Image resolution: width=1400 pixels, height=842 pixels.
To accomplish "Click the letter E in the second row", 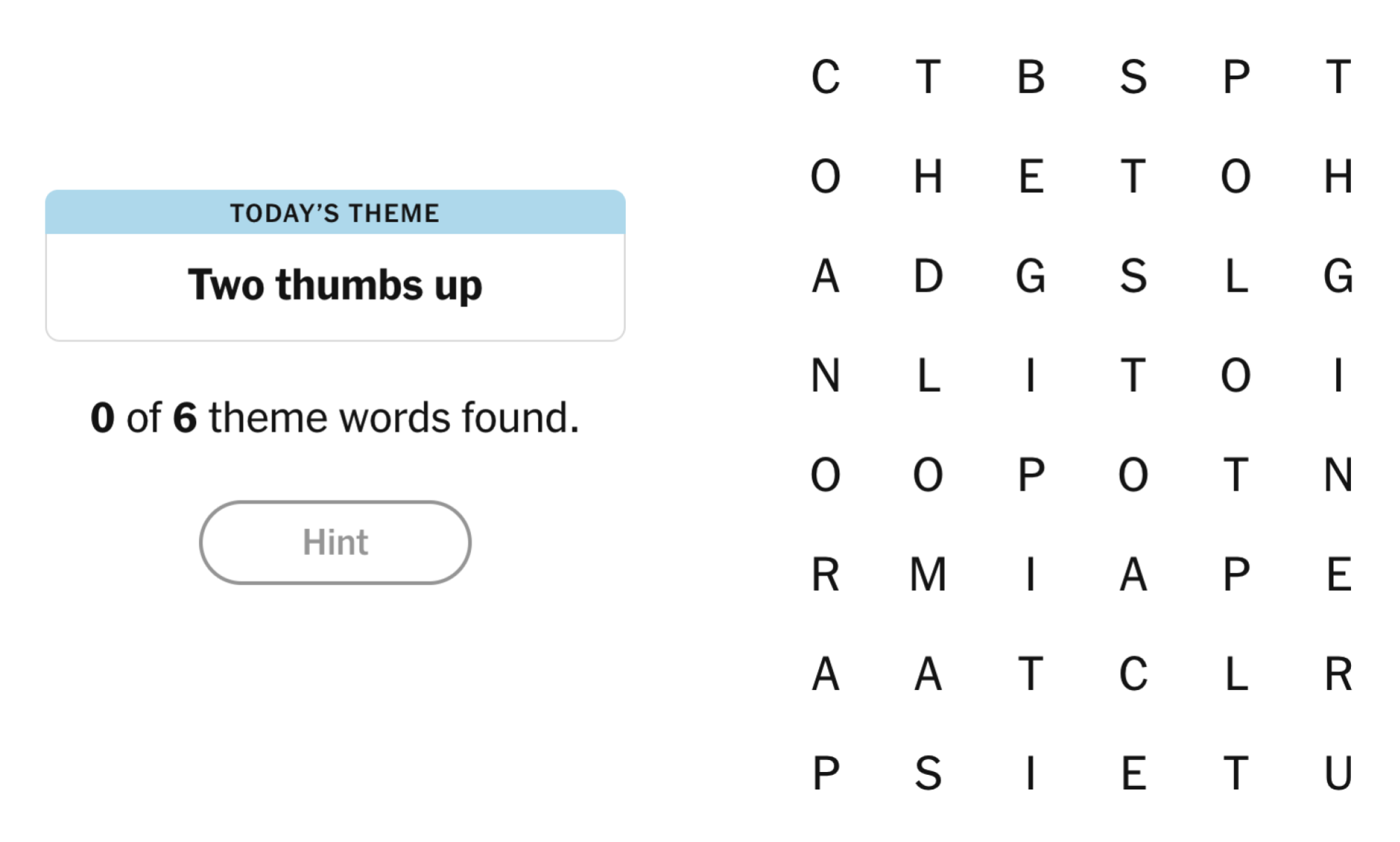I will point(1029,177).
